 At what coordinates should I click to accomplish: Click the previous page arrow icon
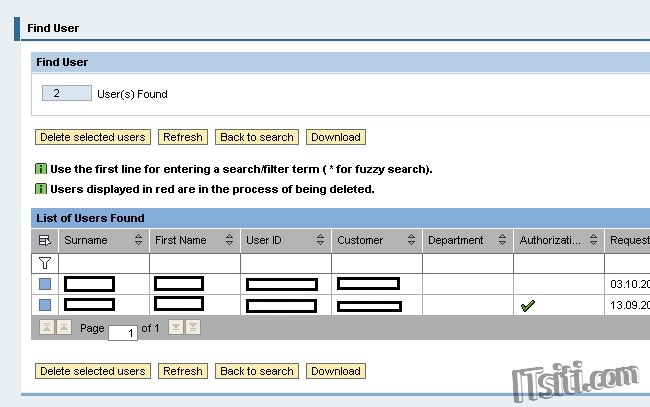click(x=63, y=328)
